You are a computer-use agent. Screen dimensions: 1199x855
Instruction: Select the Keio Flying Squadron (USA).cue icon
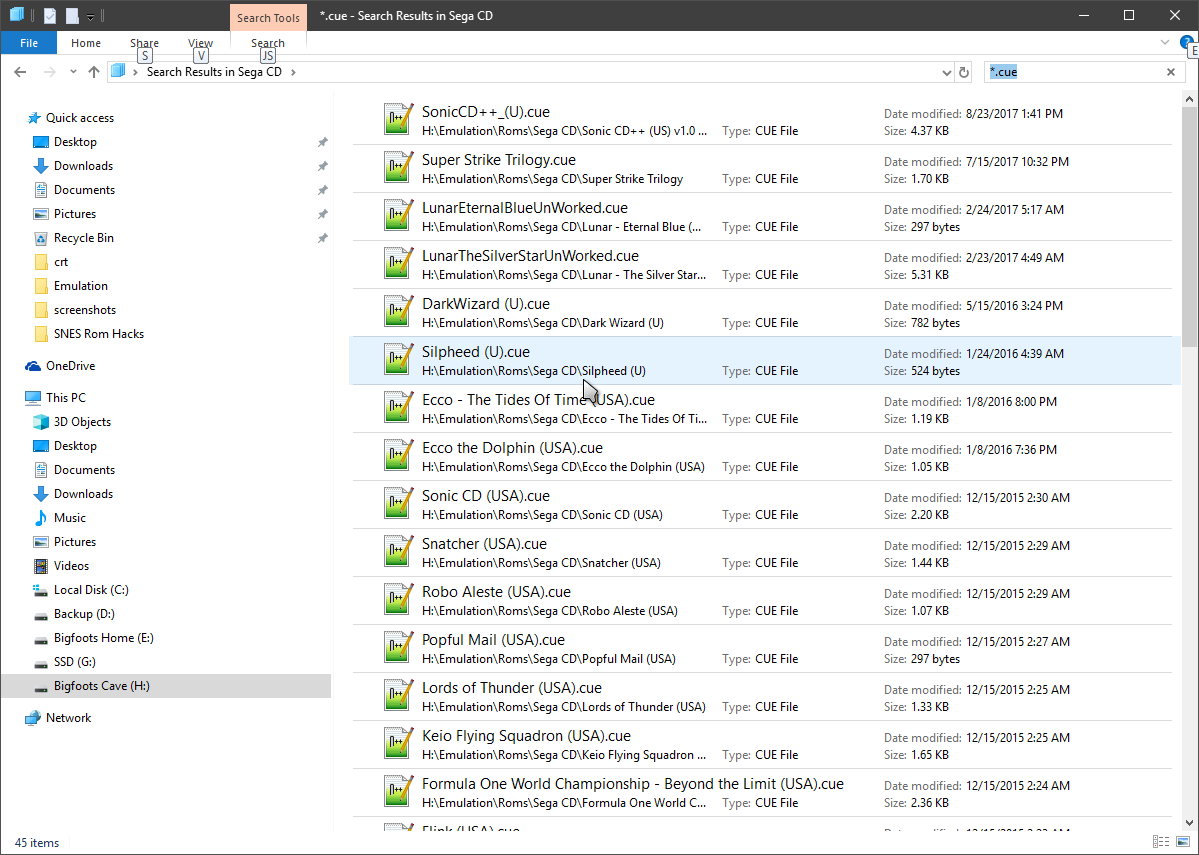point(398,744)
